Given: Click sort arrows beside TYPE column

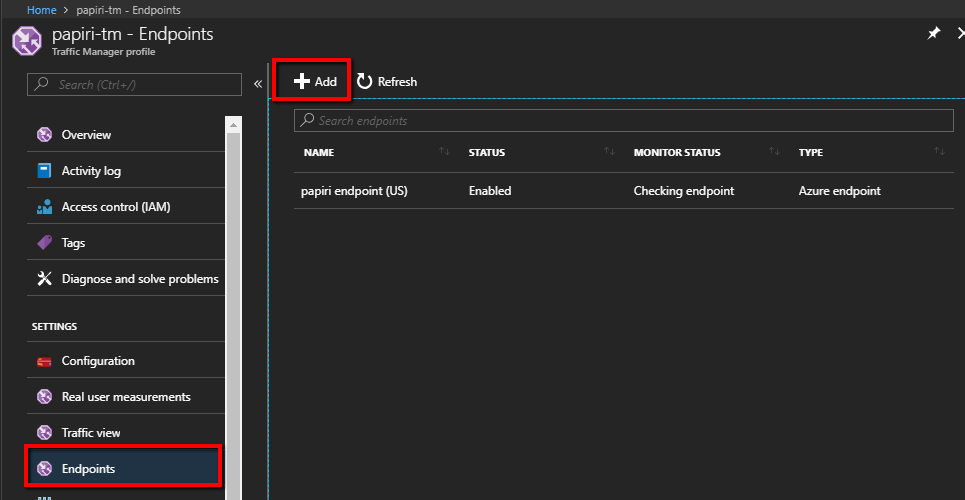Looking at the screenshot, I should 939,151.
